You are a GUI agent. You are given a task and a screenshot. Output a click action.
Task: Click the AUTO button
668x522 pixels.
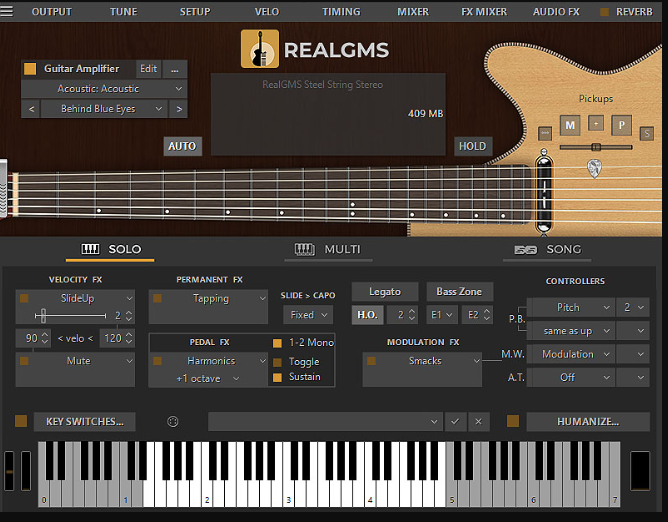(182, 146)
